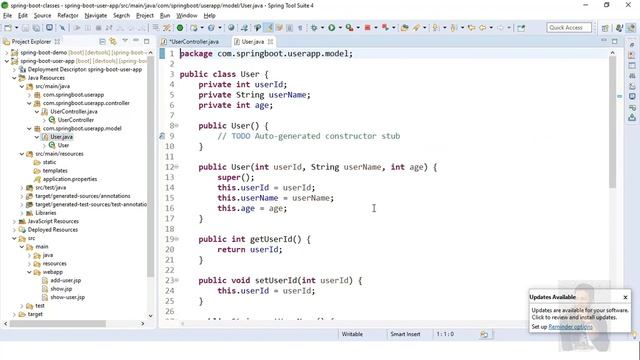This screenshot has width=640, height=360.
Task: Click into the Quick Access field
Action: coord(569,28)
